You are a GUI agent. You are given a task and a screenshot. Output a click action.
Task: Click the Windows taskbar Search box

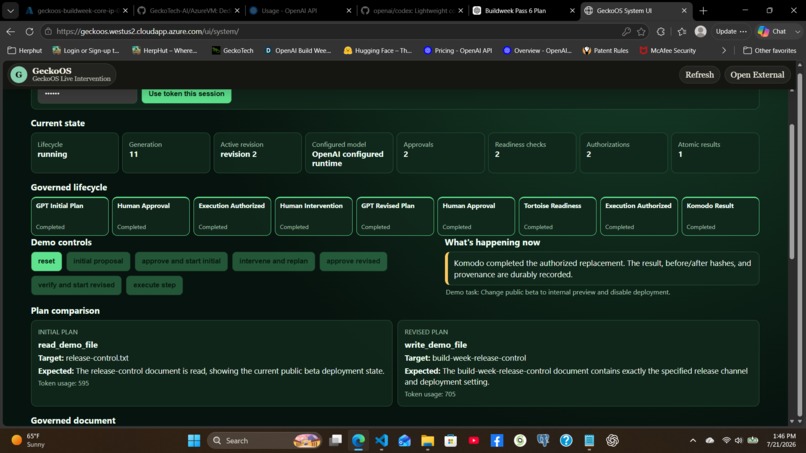click(265, 441)
